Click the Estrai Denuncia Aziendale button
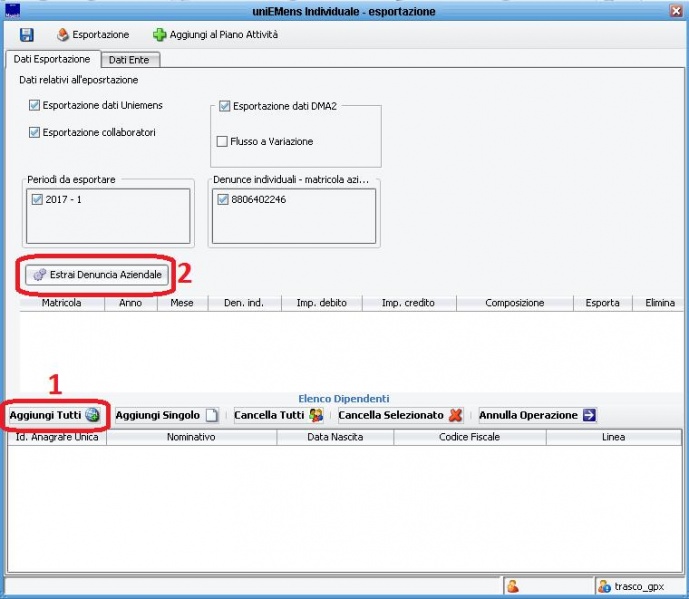The image size is (689, 599). pos(97,275)
